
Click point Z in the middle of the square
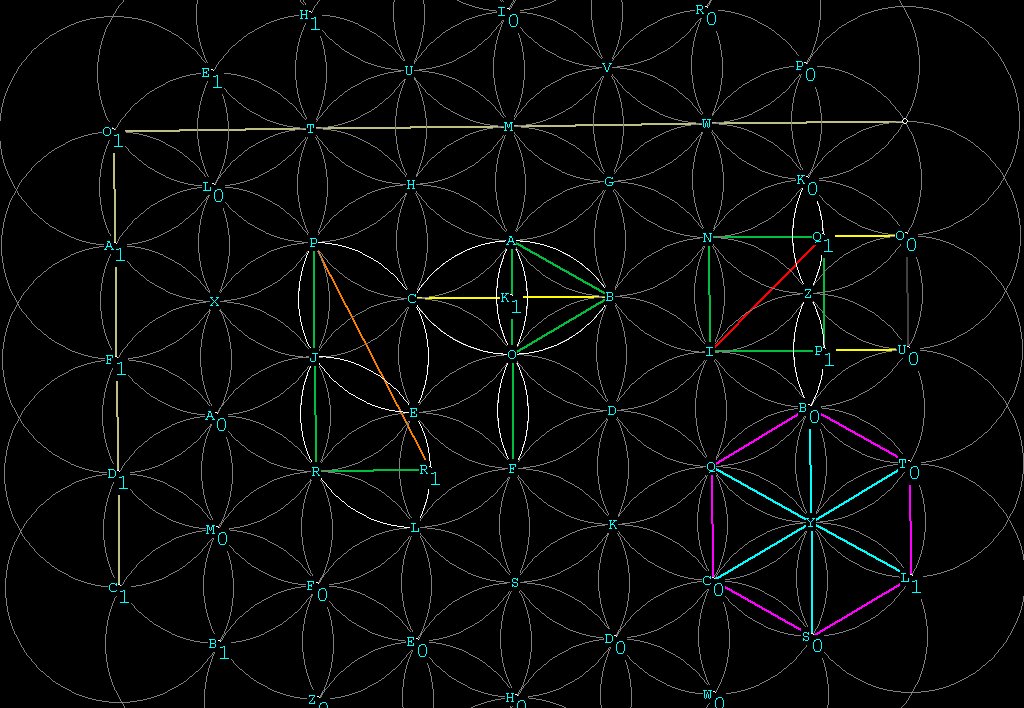(808, 294)
